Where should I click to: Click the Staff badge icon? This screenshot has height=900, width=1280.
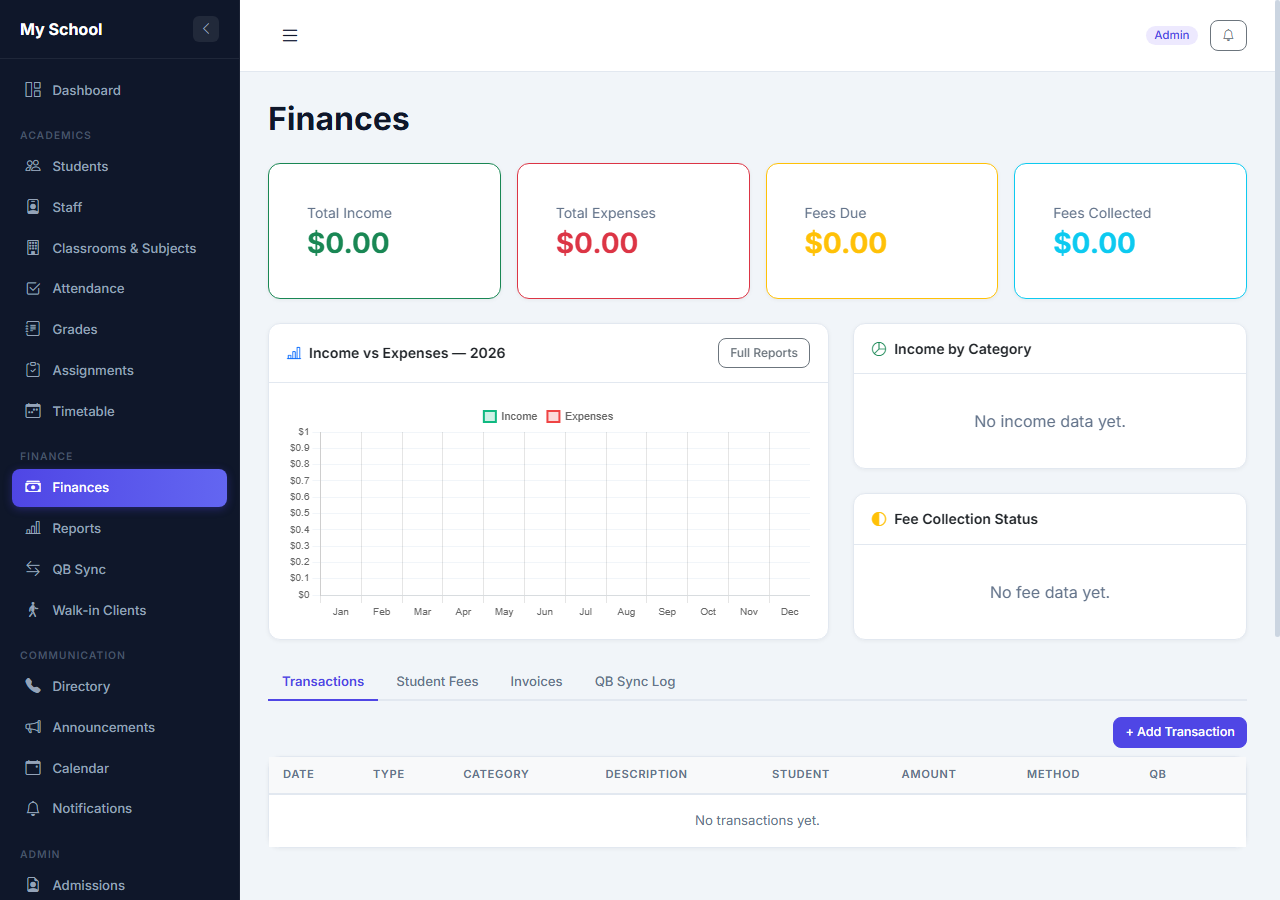(33, 207)
